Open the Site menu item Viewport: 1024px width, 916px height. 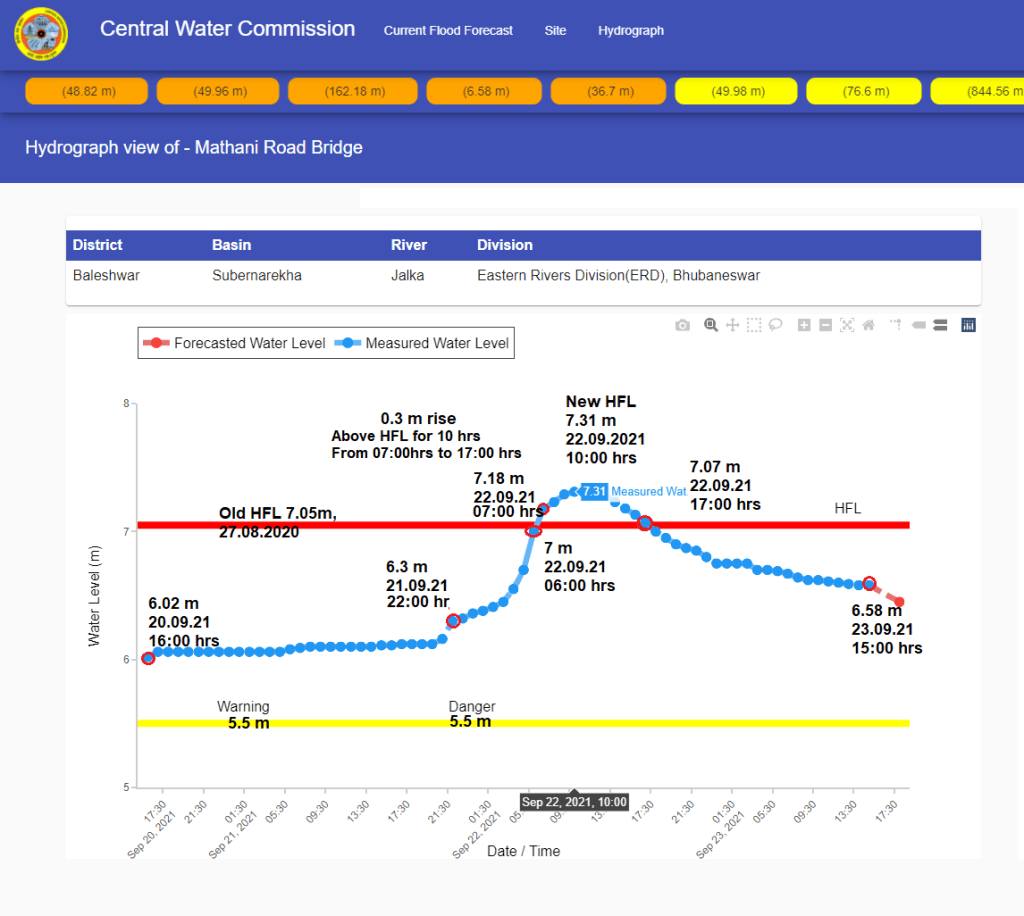pyautogui.click(x=555, y=31)
